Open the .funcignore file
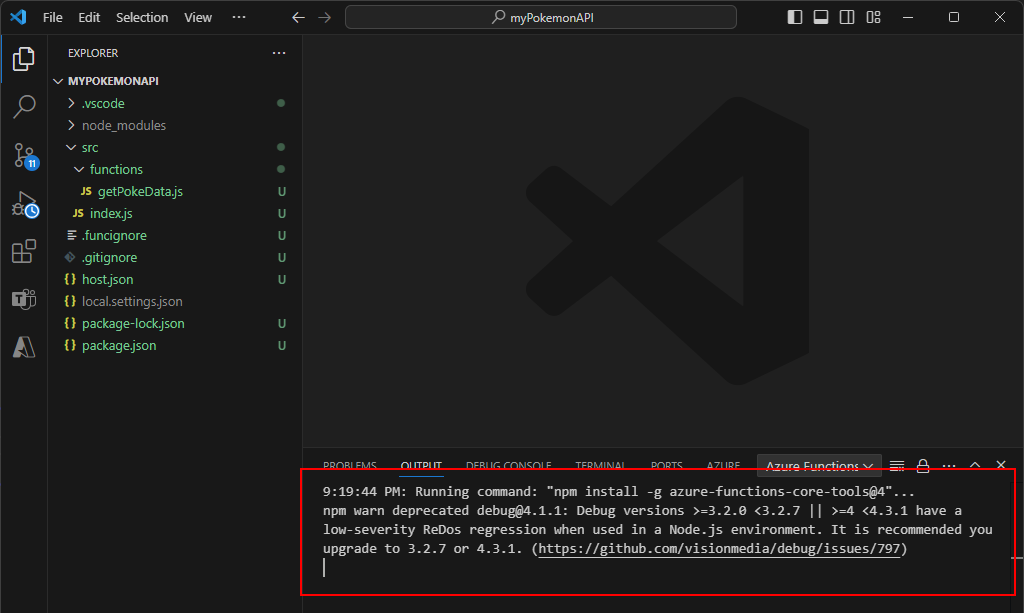This screenshot has height=613, width=1024. [x=176, y=236]
